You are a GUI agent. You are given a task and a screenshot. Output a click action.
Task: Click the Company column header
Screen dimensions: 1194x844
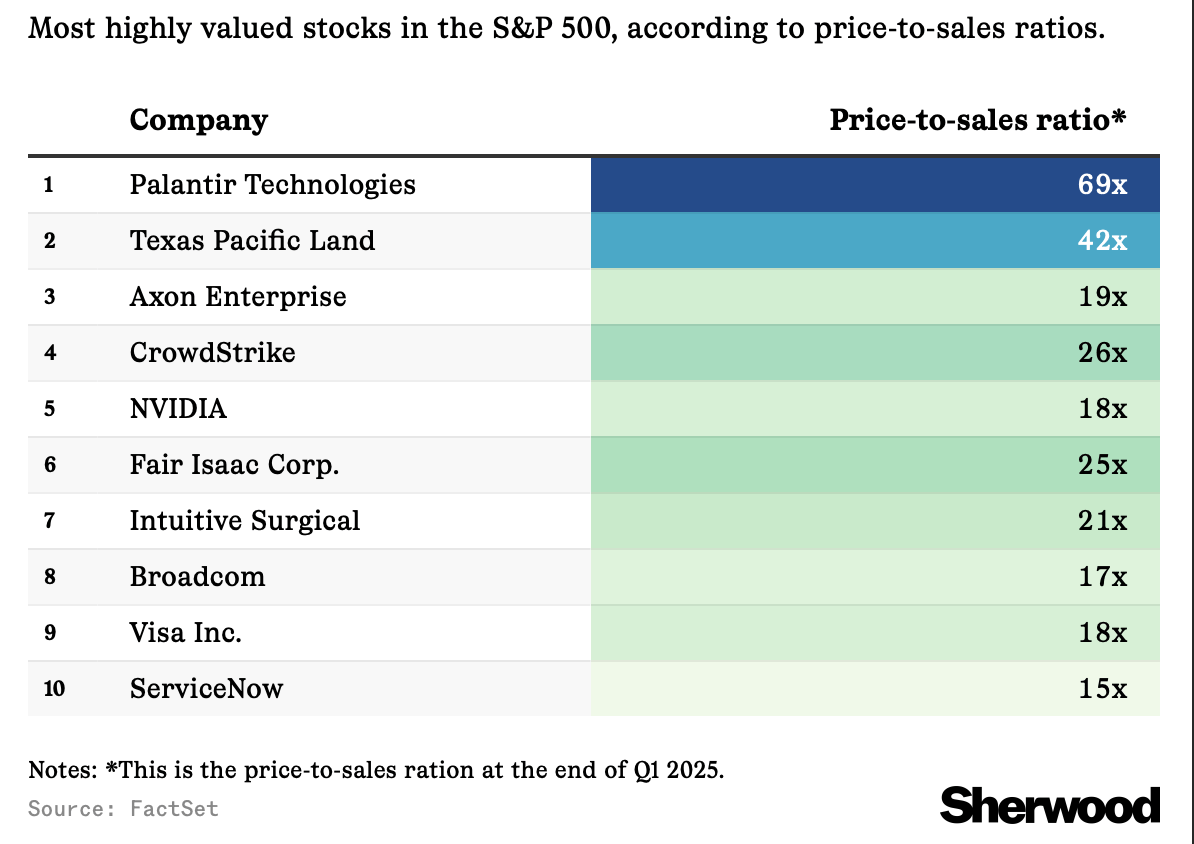point(199,120)
